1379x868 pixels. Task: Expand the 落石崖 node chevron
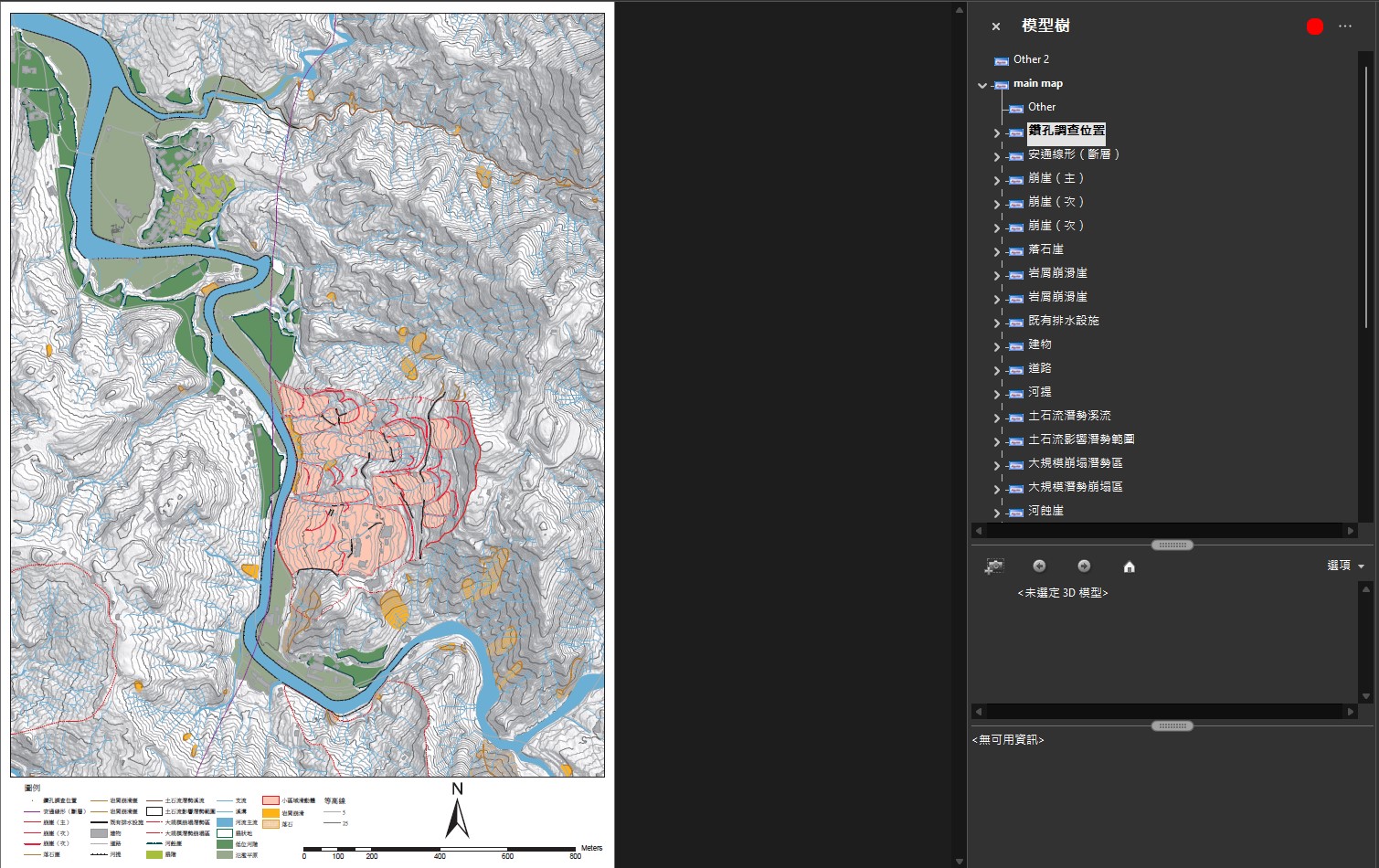(997, 251)
